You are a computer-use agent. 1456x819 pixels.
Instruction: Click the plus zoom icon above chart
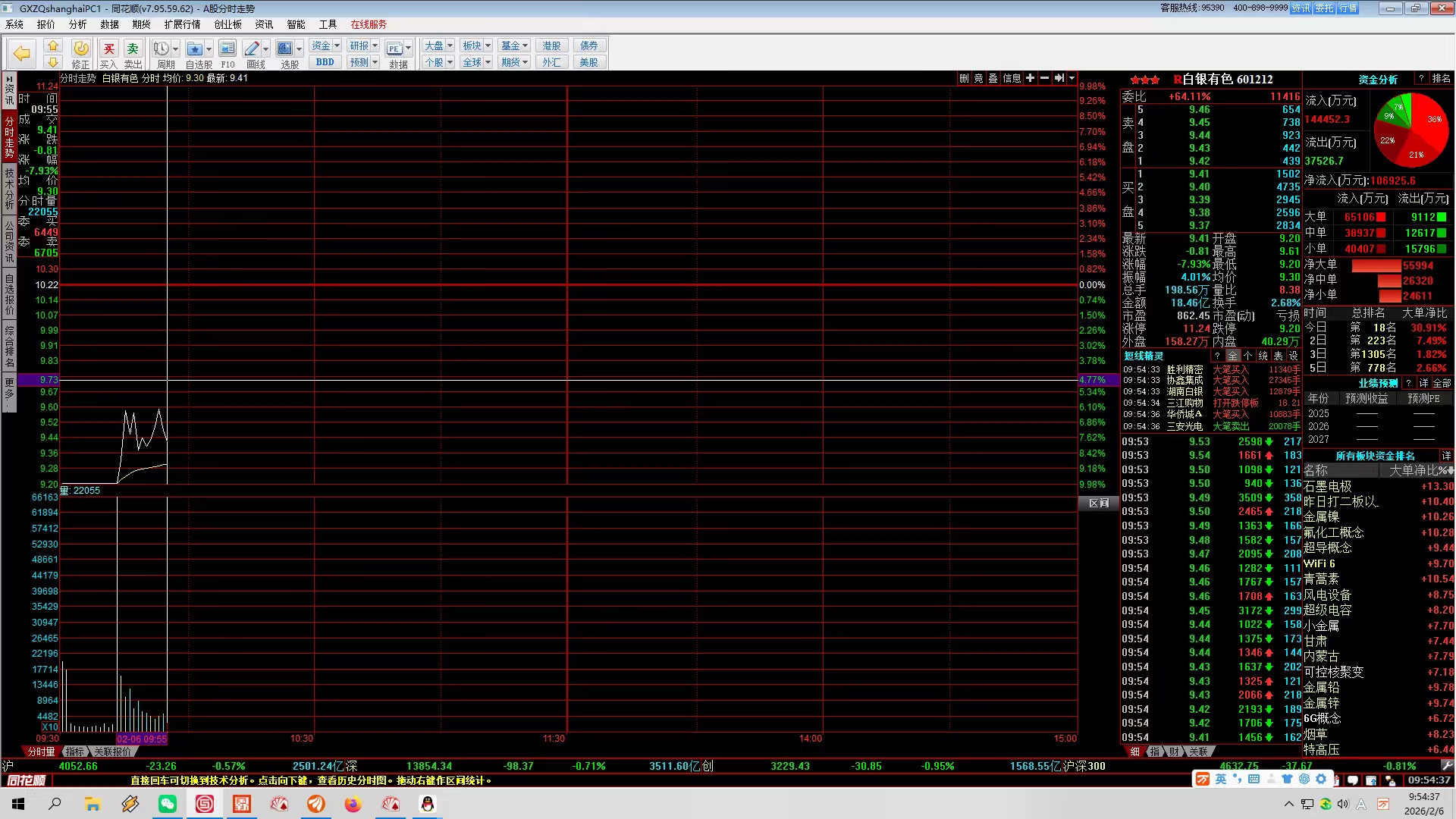1030,78
